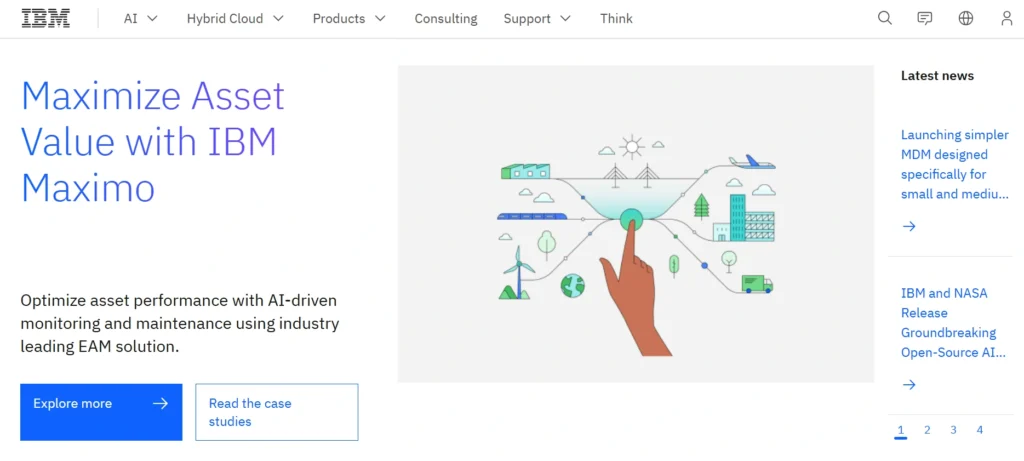Expand the Hybrid Cloud dropdown
This screenshot has width=1024, height=461.
coord(235,18)
